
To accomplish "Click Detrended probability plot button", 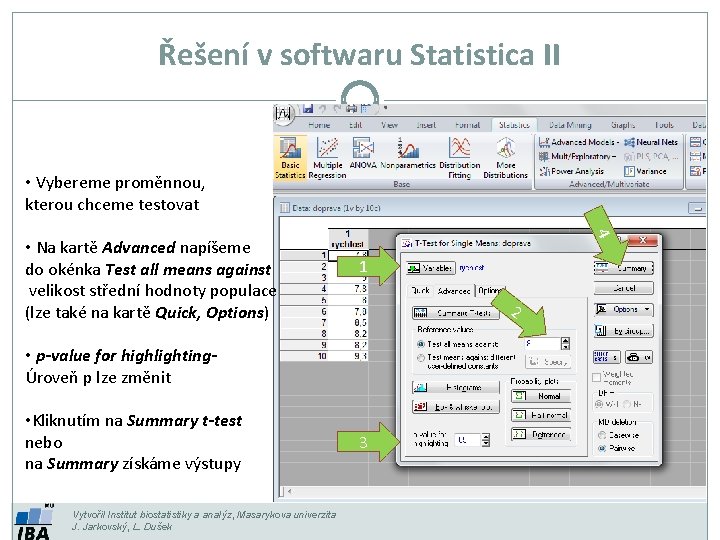I will pos(541,434).
